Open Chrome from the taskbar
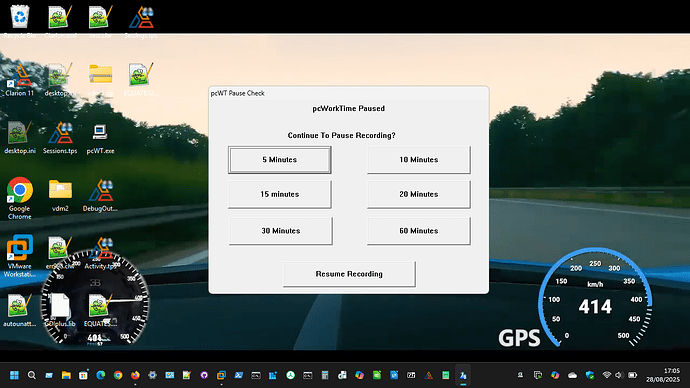 click(x=118, y=375)
